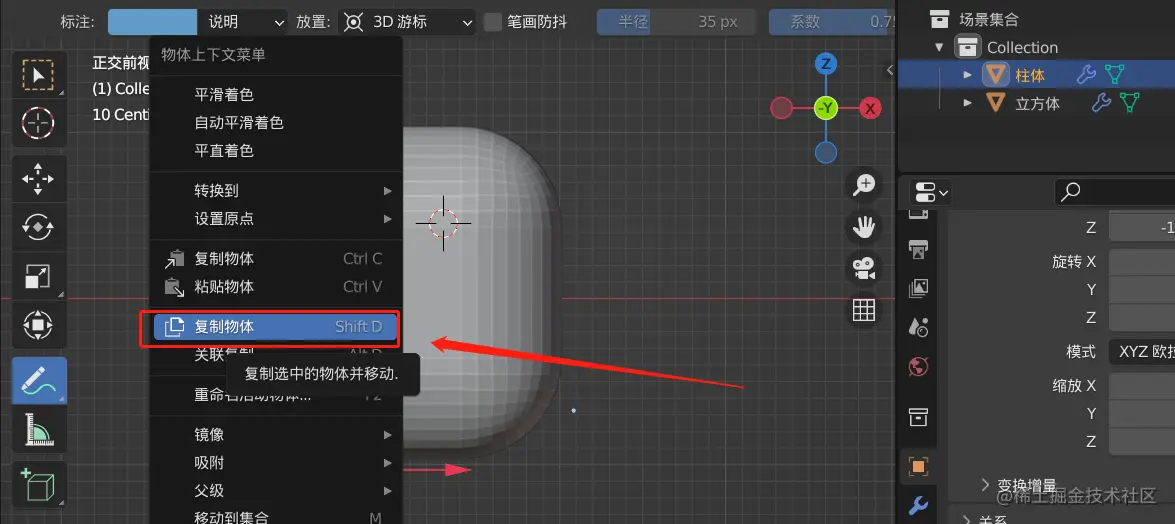Screen dimensions: 1175x524
Task: Collapse the Collection tree node
Action: pyautogui.click(x=939, y=47)
